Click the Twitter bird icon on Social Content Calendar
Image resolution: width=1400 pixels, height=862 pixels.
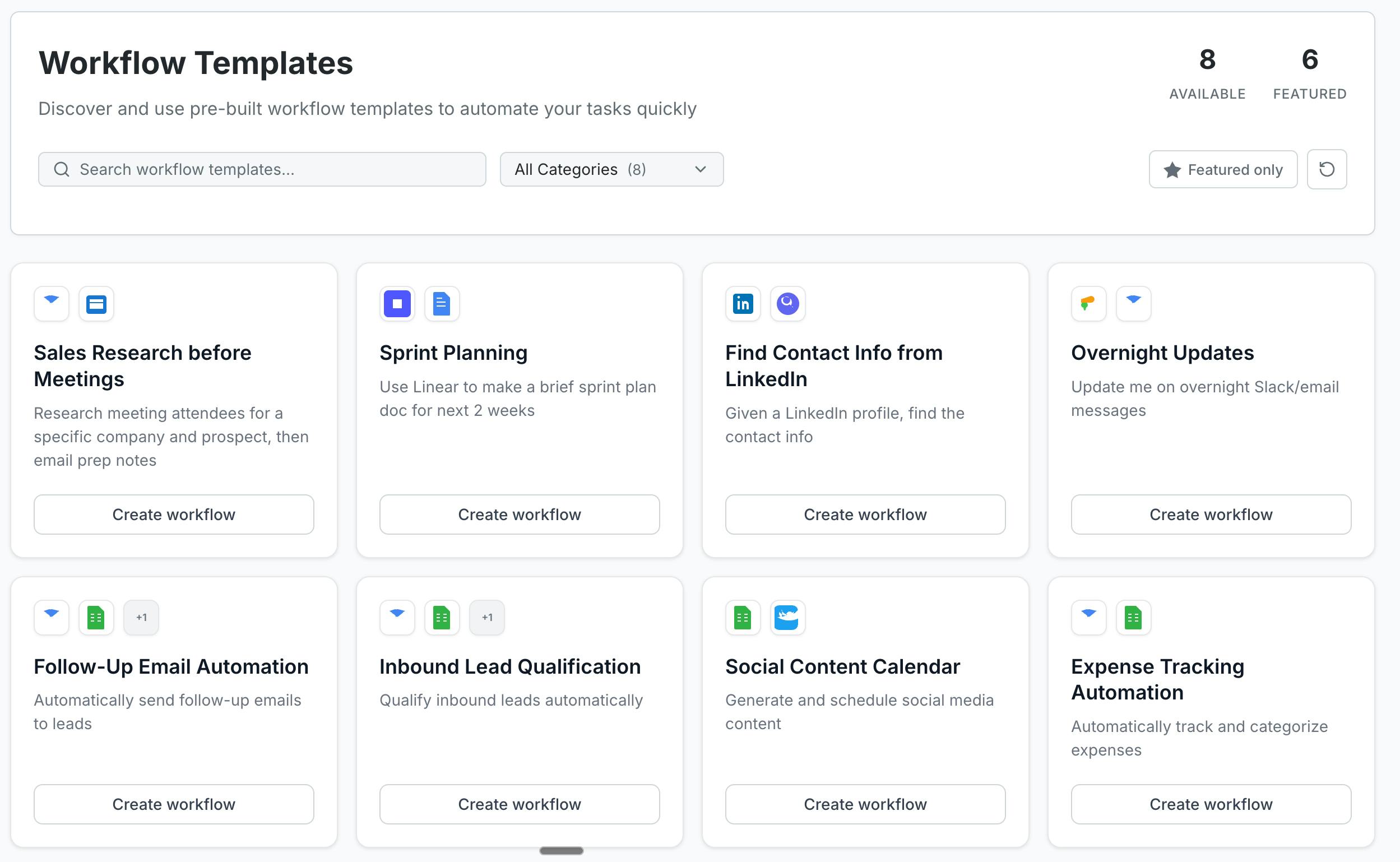(787, 617)
